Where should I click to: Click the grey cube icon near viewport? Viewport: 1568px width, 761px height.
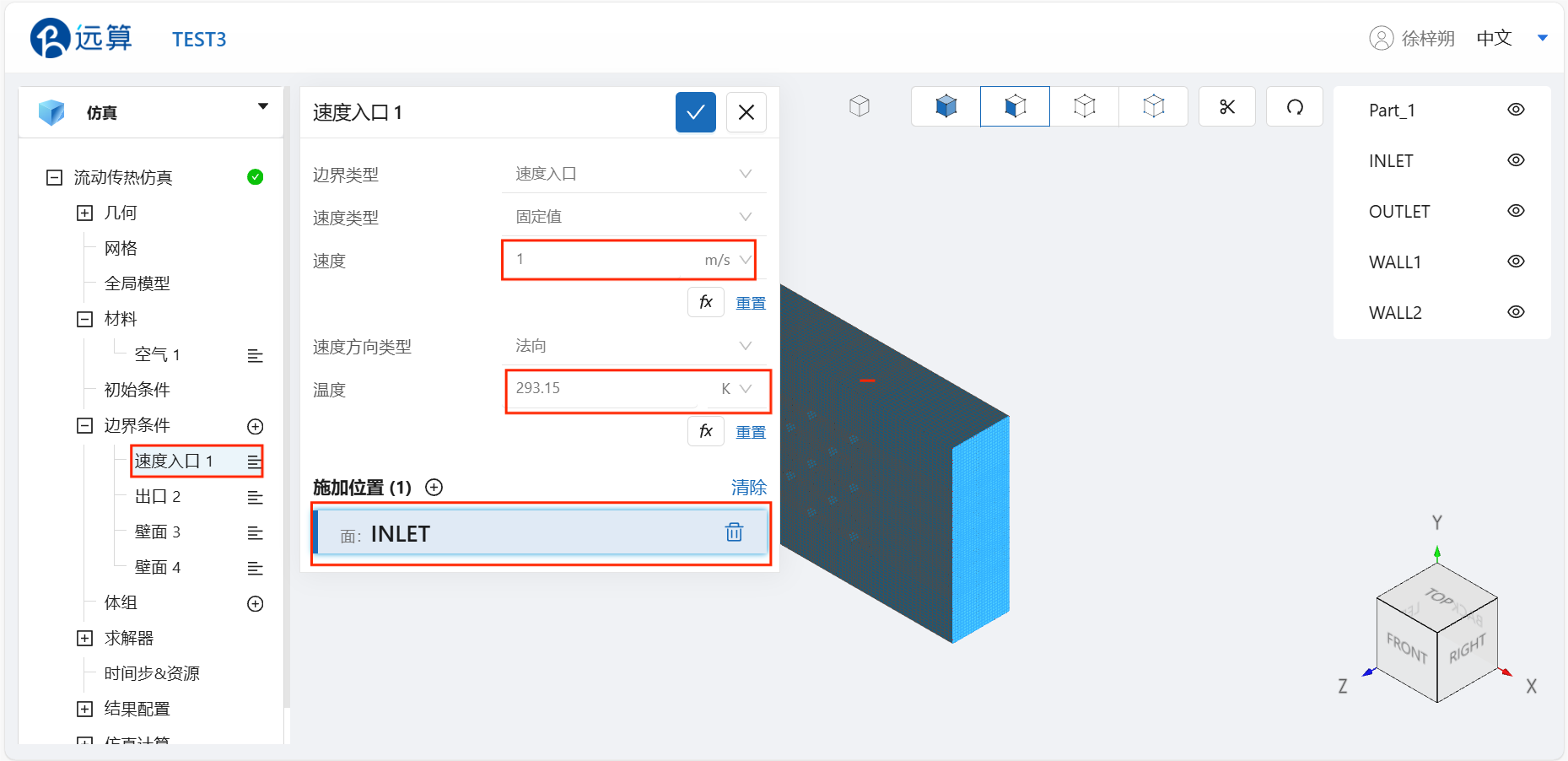click(x=859, y=105)
